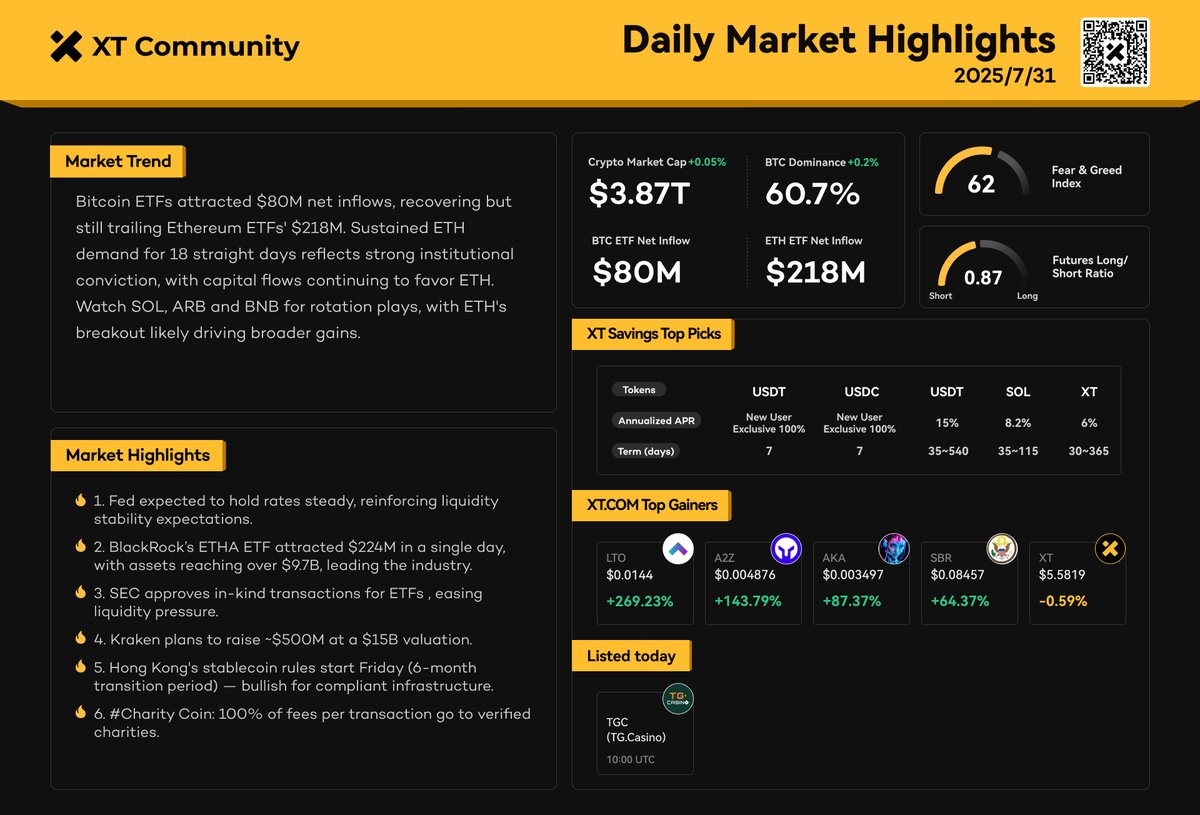Click the flame icon beside the Fed rates highlight

click(x=80, y=500)
